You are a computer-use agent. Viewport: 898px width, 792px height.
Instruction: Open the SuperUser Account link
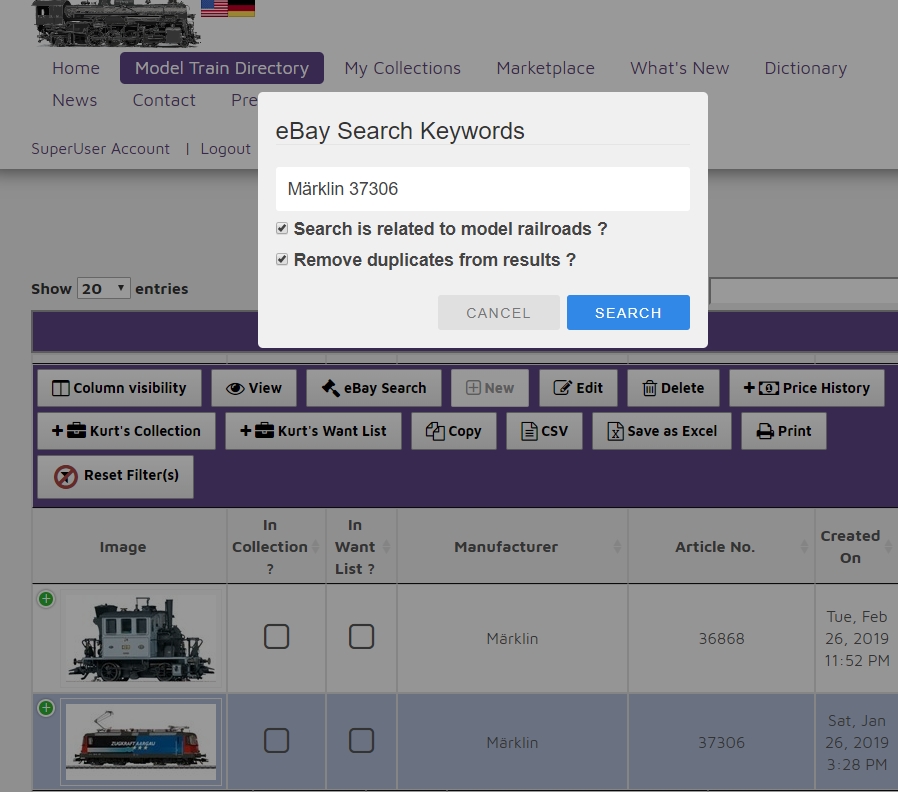tap(100, 149)
